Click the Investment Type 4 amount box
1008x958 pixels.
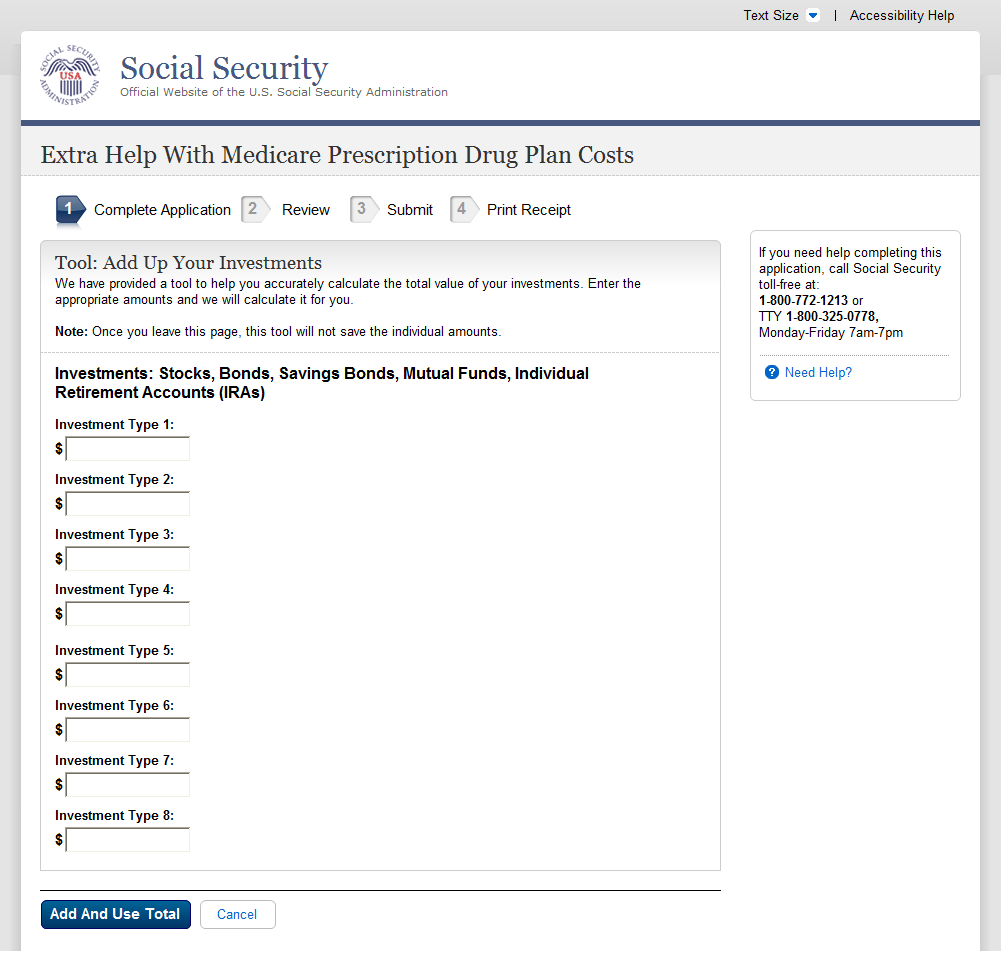pyautogui.click(x=128, y=614)
